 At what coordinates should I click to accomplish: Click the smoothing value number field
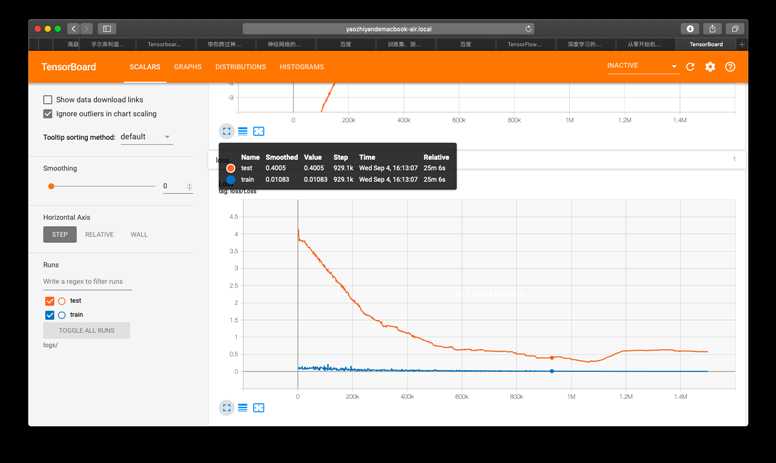(x=173, y=186)
